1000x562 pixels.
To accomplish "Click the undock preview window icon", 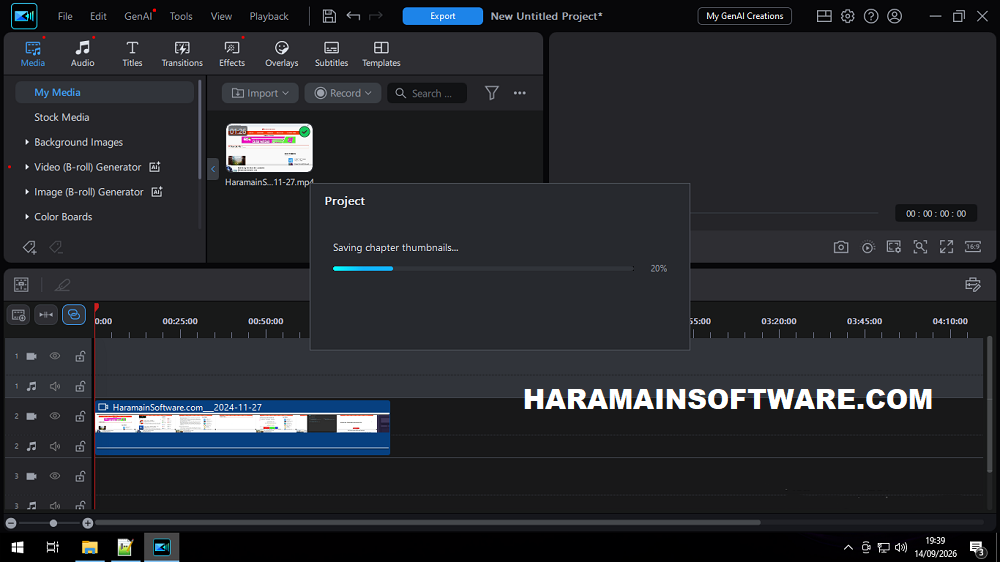I will tap(894, 247).
